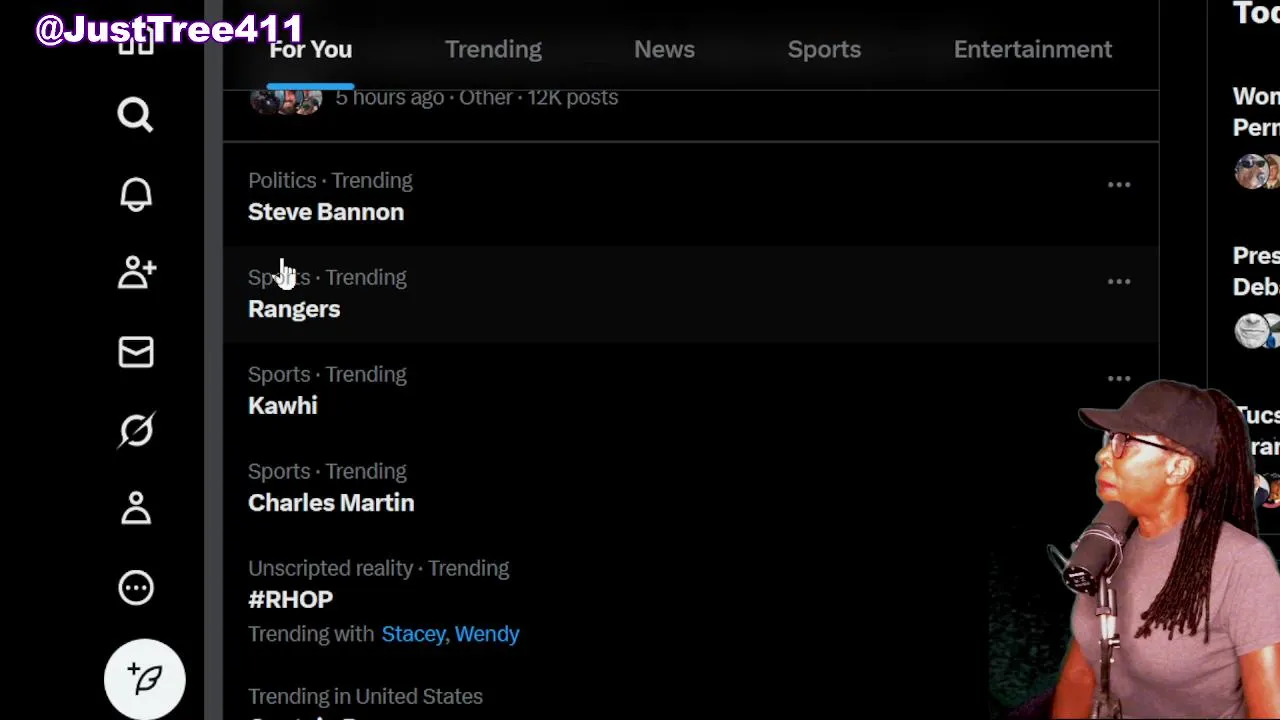The height and width of the screenshot is (720, 1280).
Task: Click the 'Politics · Trending' label above Steve Bannon
Action: [330, 180]
